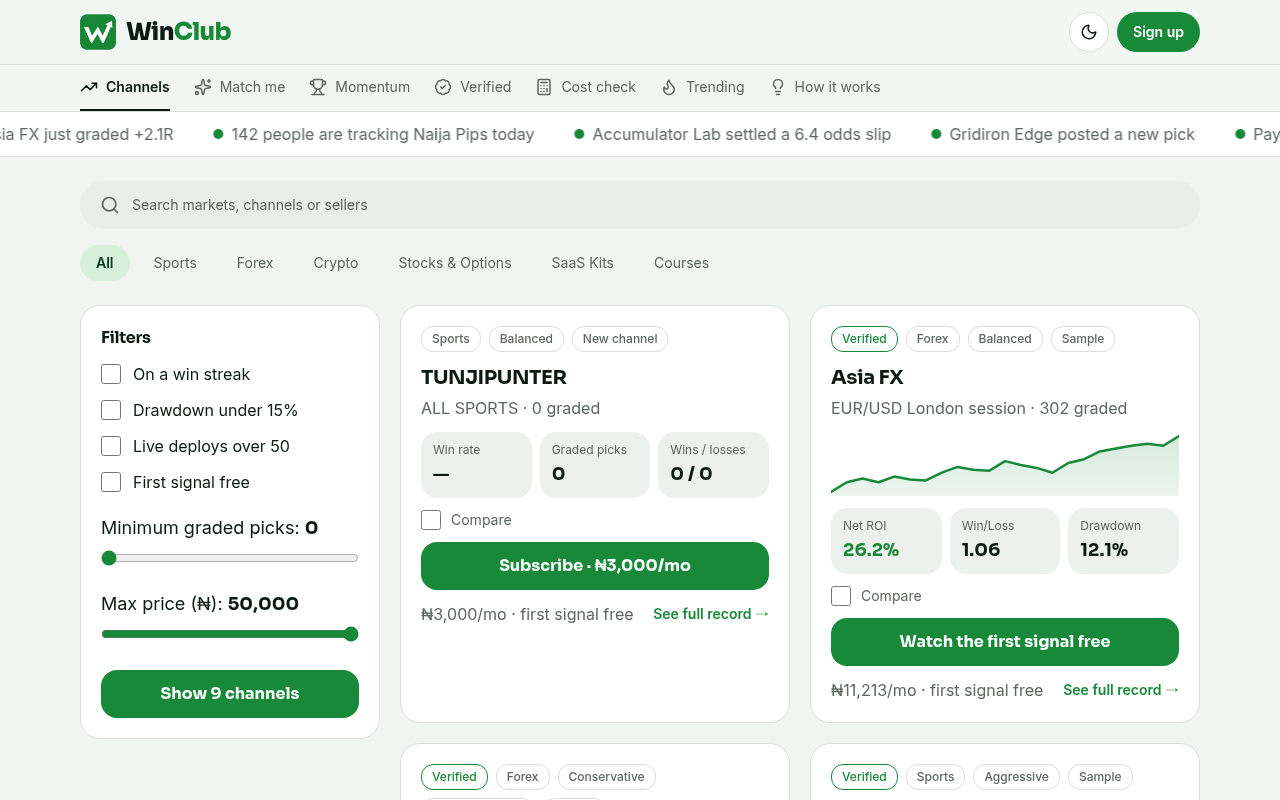Check Drawdown under 15% filter
Image resolution: width=1280 pixels, height=800 pixels.
111,410
